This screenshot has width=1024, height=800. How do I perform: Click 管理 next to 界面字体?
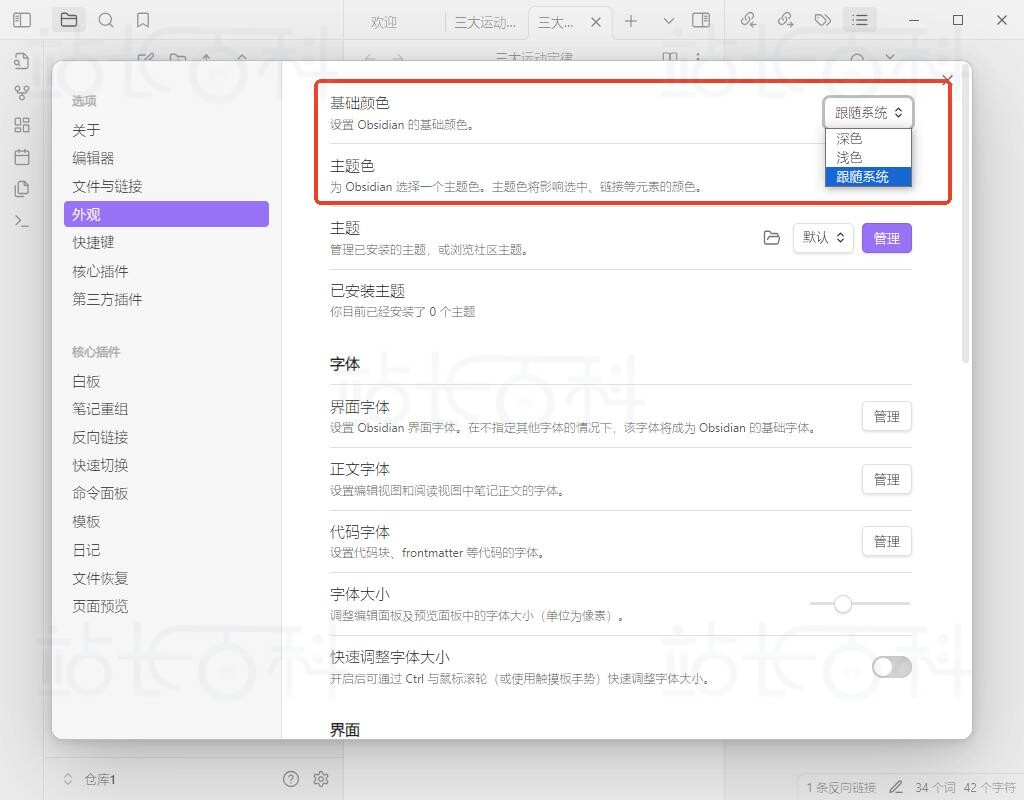coord(886,416)
